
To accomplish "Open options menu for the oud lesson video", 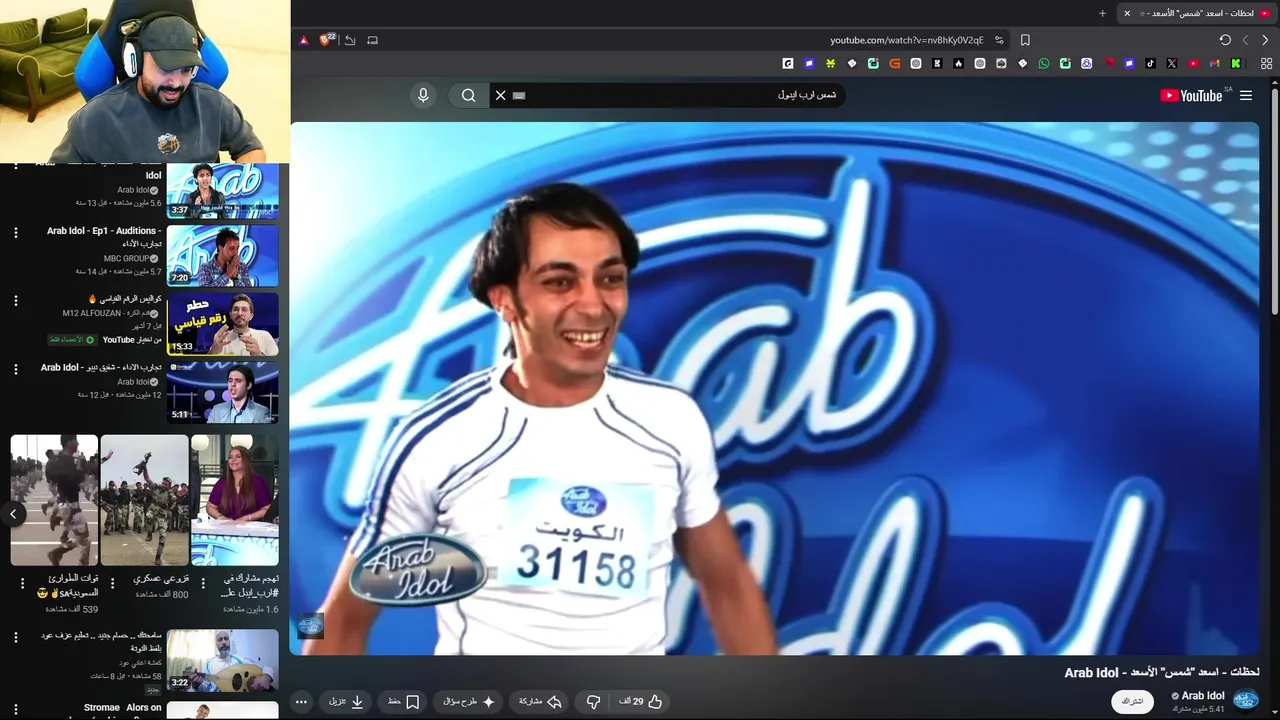I will pyautogui.click(x=15, y=637).
